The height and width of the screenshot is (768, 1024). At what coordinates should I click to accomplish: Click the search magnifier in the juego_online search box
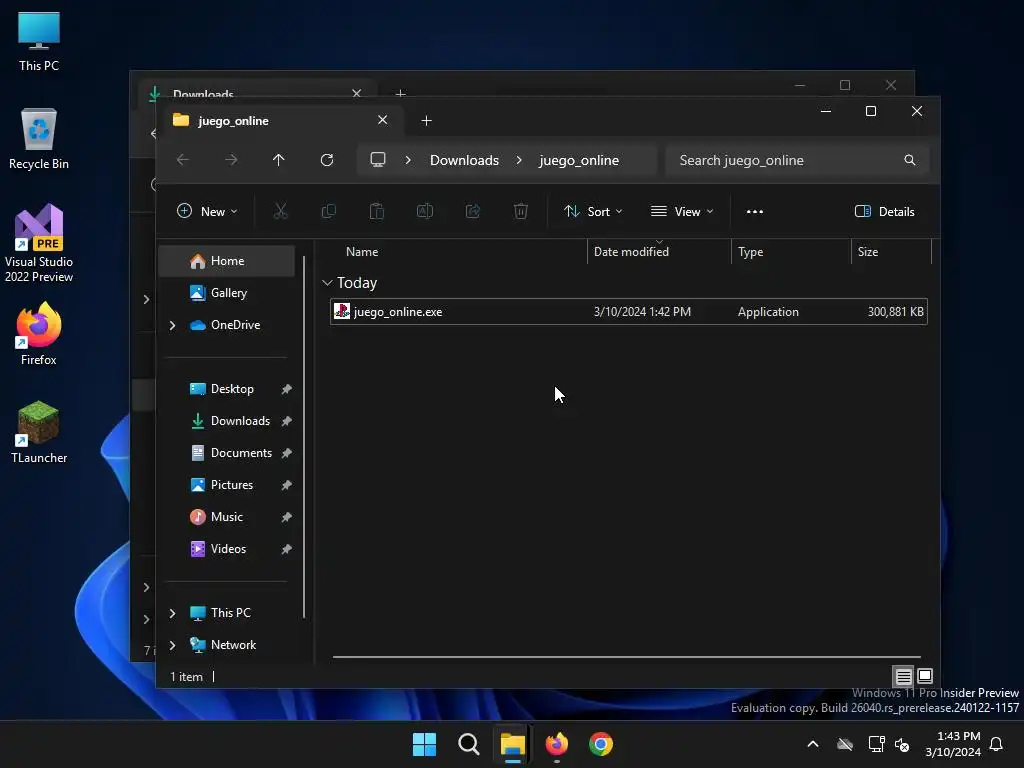coord(910,160)
